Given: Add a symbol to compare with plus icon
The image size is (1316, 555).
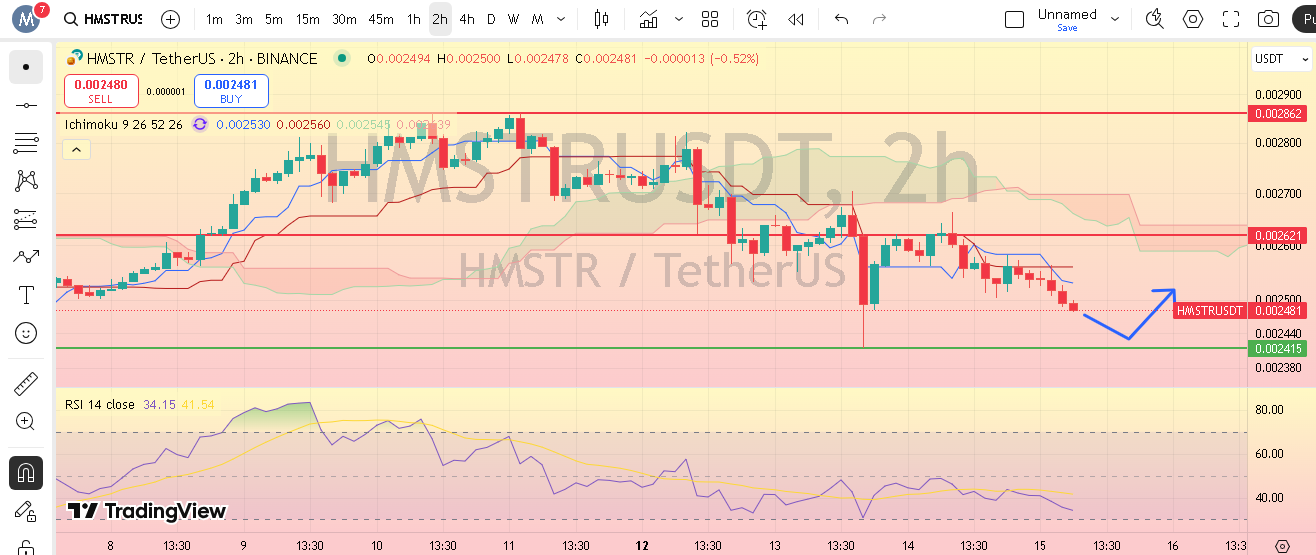Looking at the screenshot, I should coord(171,19).
